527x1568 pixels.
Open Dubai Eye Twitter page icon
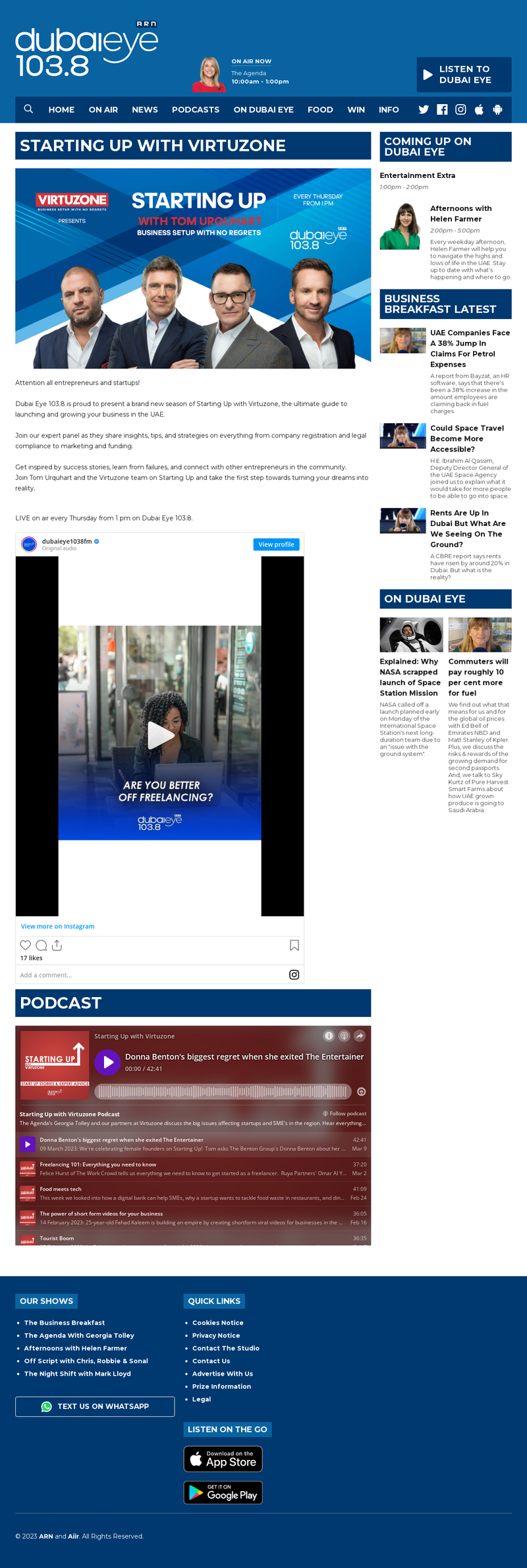[424, 109]
